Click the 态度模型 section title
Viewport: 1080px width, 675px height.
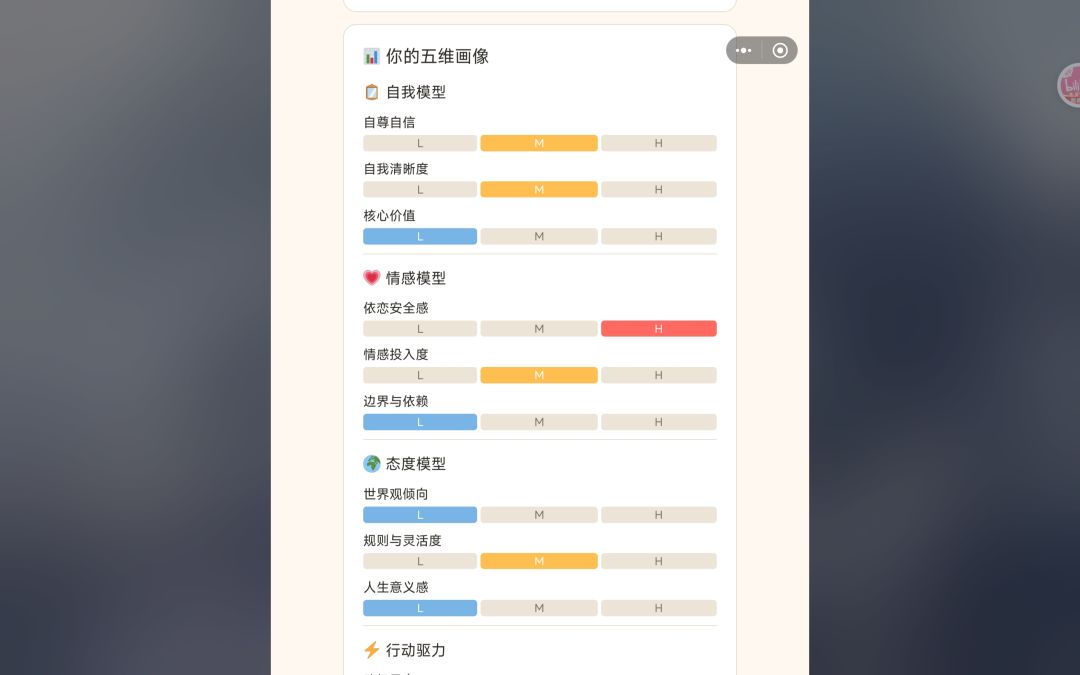pos(415,464)
